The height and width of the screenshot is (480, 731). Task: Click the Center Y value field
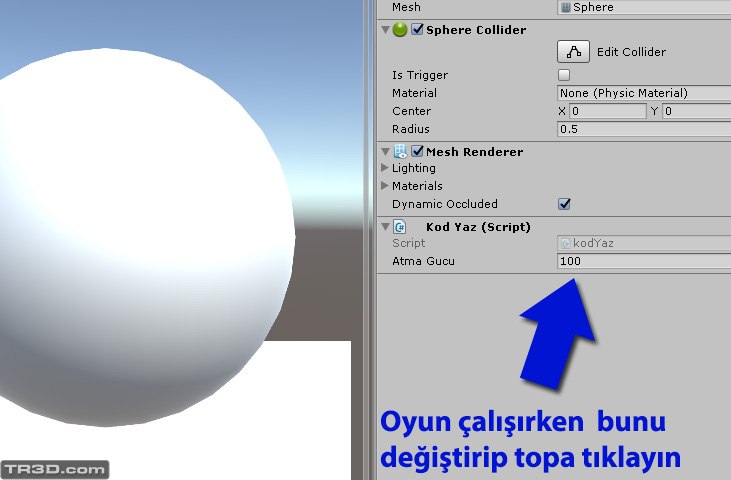tap(697, 111)
